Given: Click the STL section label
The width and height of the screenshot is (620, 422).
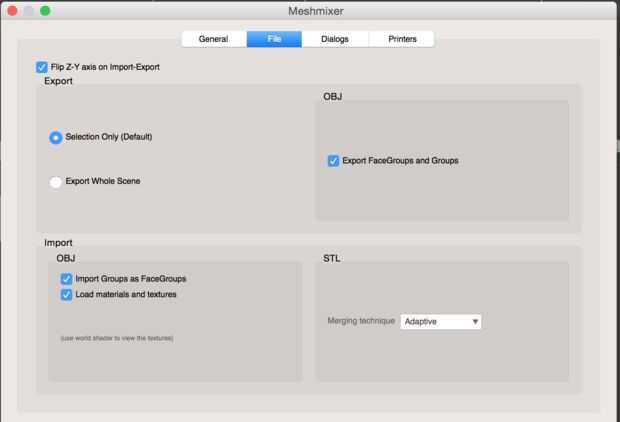Looking at the screenshot, I should pyautogui.click(x=332, y=259).
